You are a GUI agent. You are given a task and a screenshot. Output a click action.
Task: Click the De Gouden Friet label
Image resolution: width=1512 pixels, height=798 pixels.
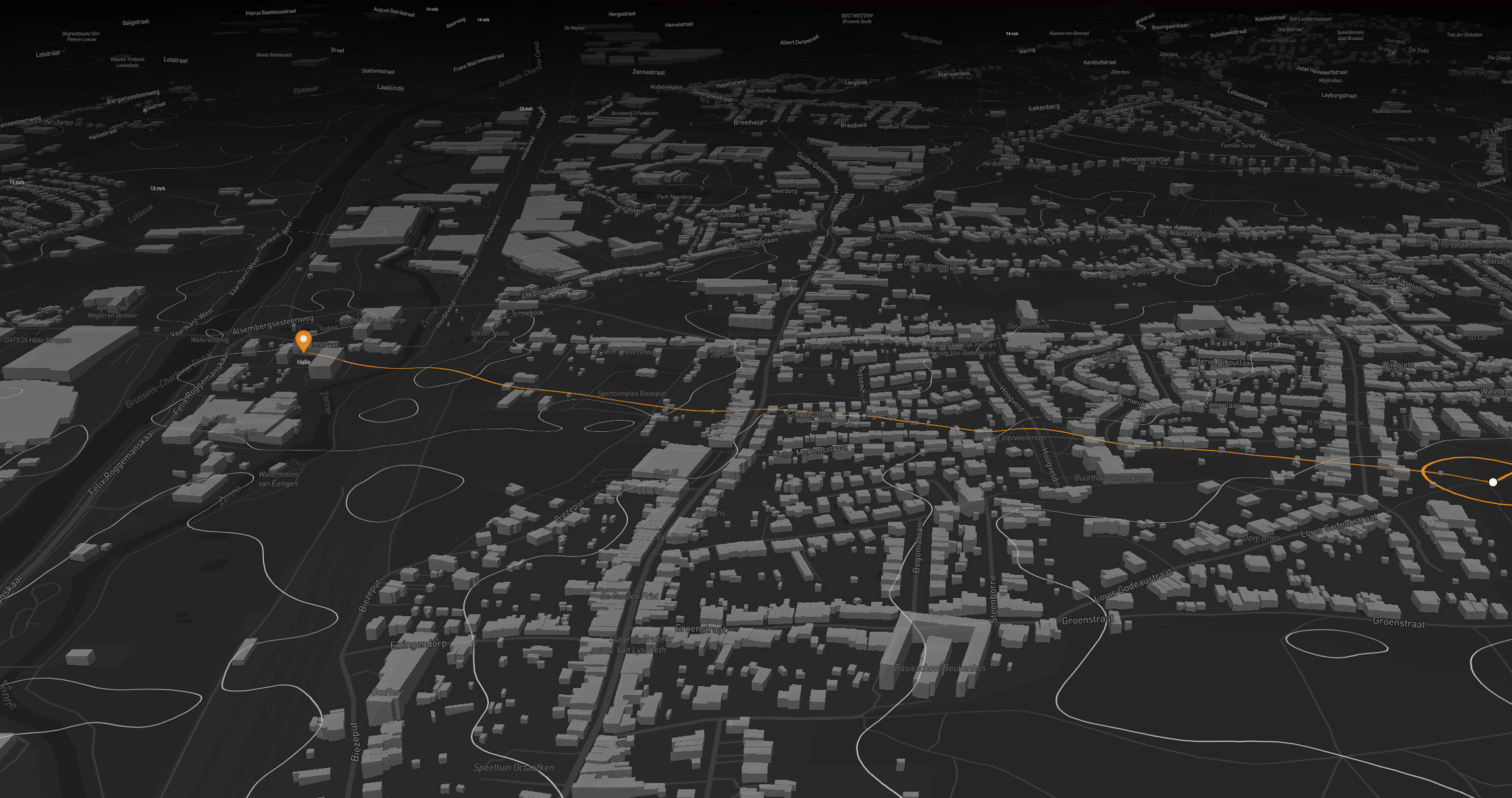tap(629, 596)
